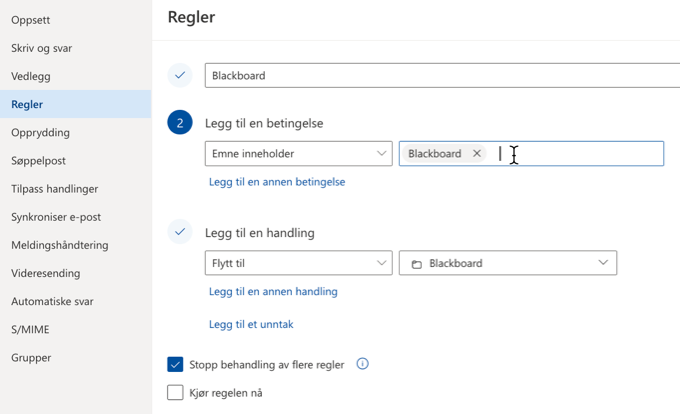
Task: Click the Blackboard keyword chip text
Action: point(435,153)
